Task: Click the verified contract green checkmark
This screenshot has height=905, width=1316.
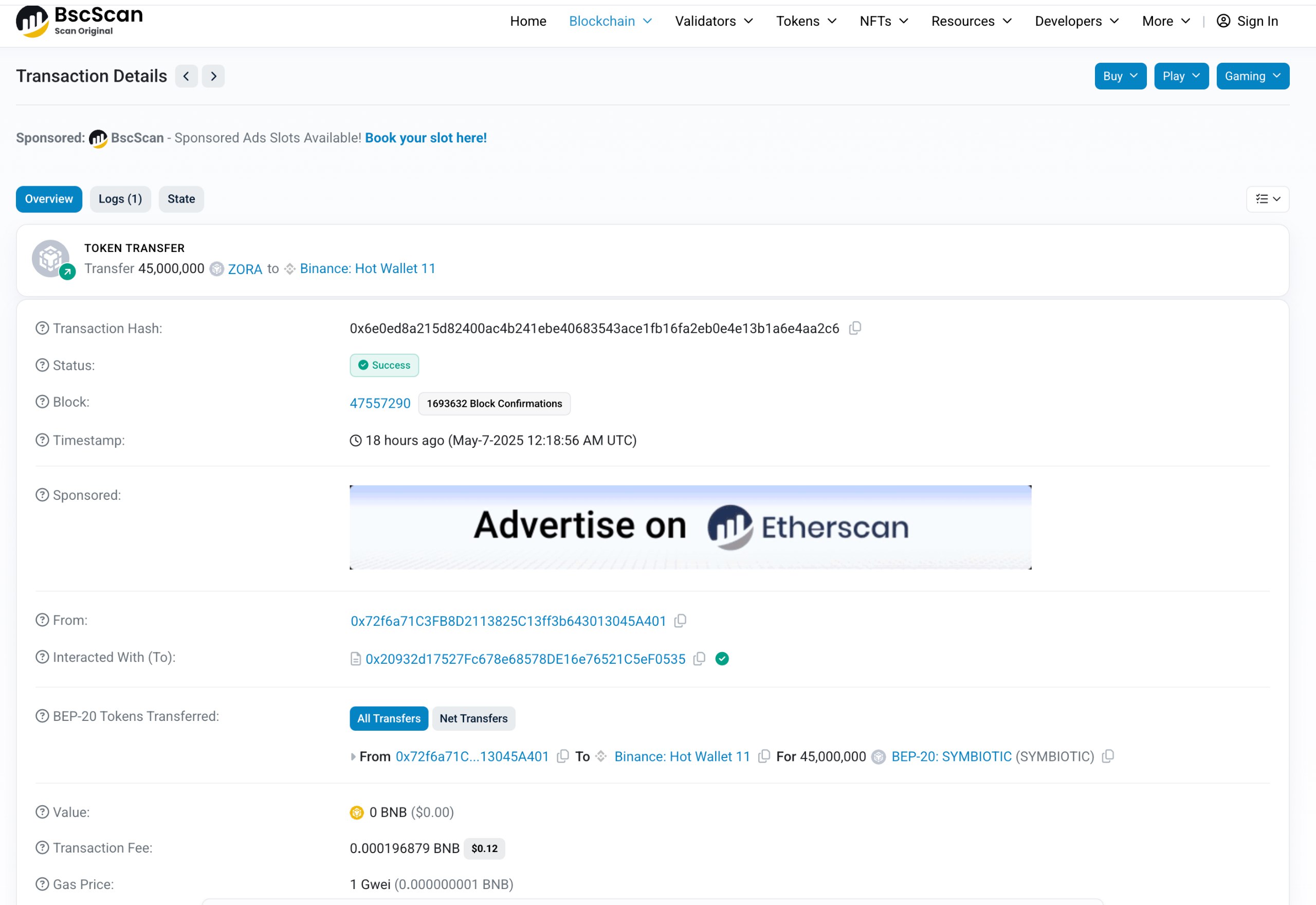Action: coord(721,659)
